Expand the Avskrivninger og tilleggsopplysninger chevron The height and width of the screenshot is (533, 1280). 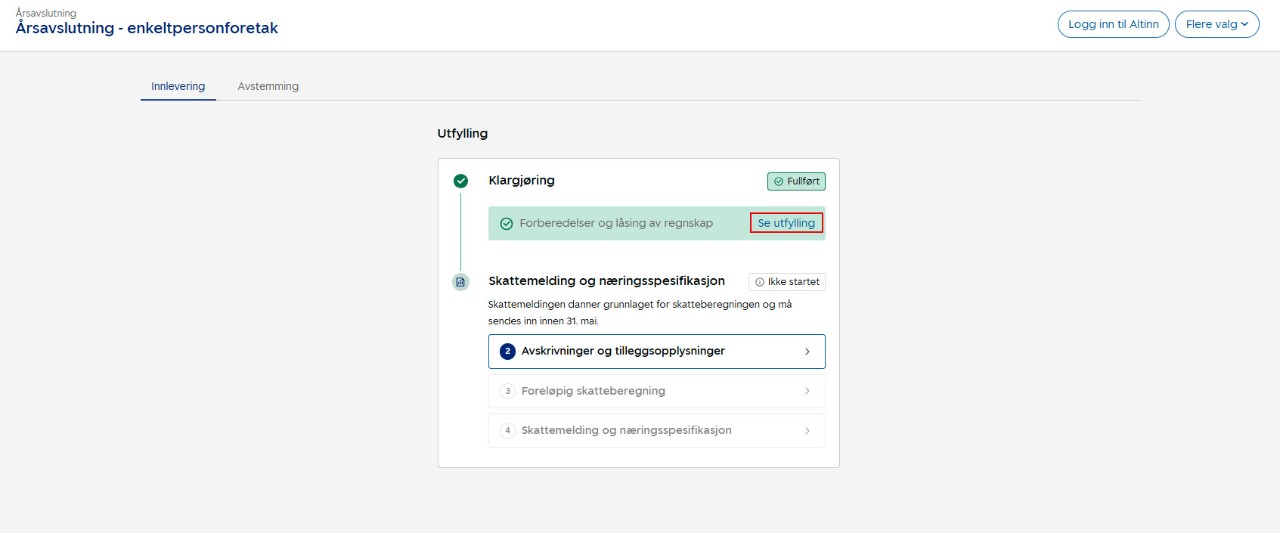coord(807,352)
